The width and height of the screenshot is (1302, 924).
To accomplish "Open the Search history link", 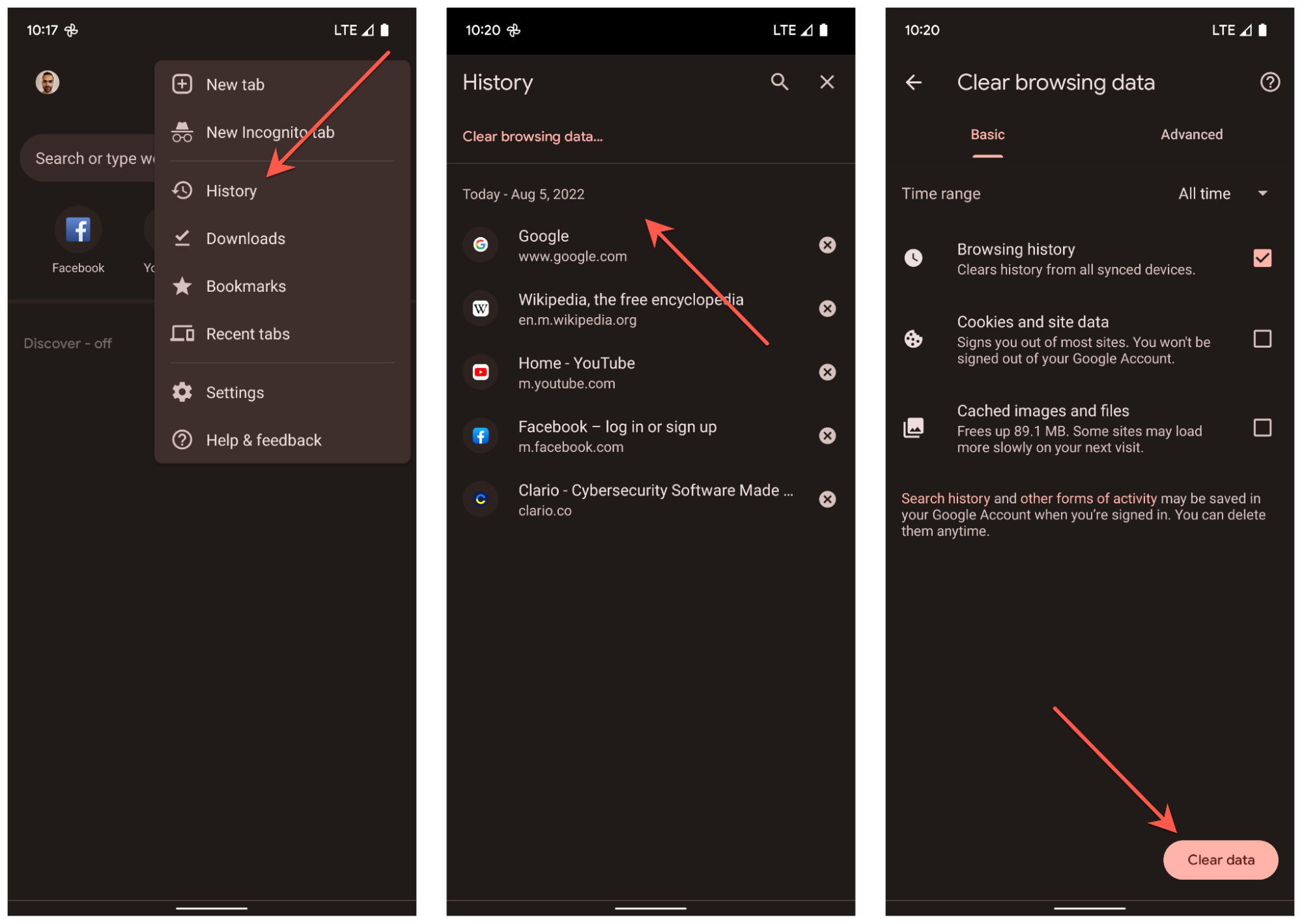I will (x=945, y=499).
